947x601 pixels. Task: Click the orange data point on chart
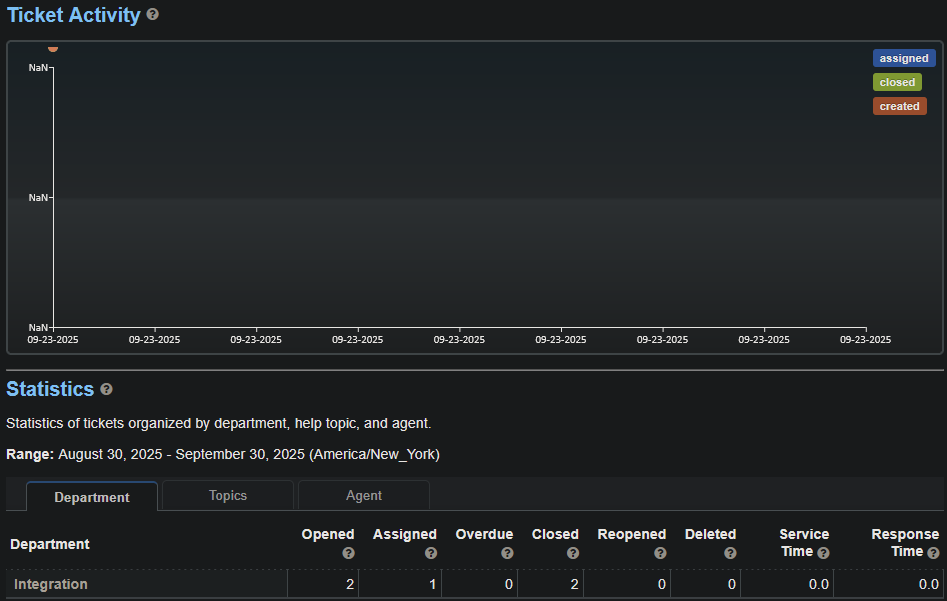click(53, 47)
